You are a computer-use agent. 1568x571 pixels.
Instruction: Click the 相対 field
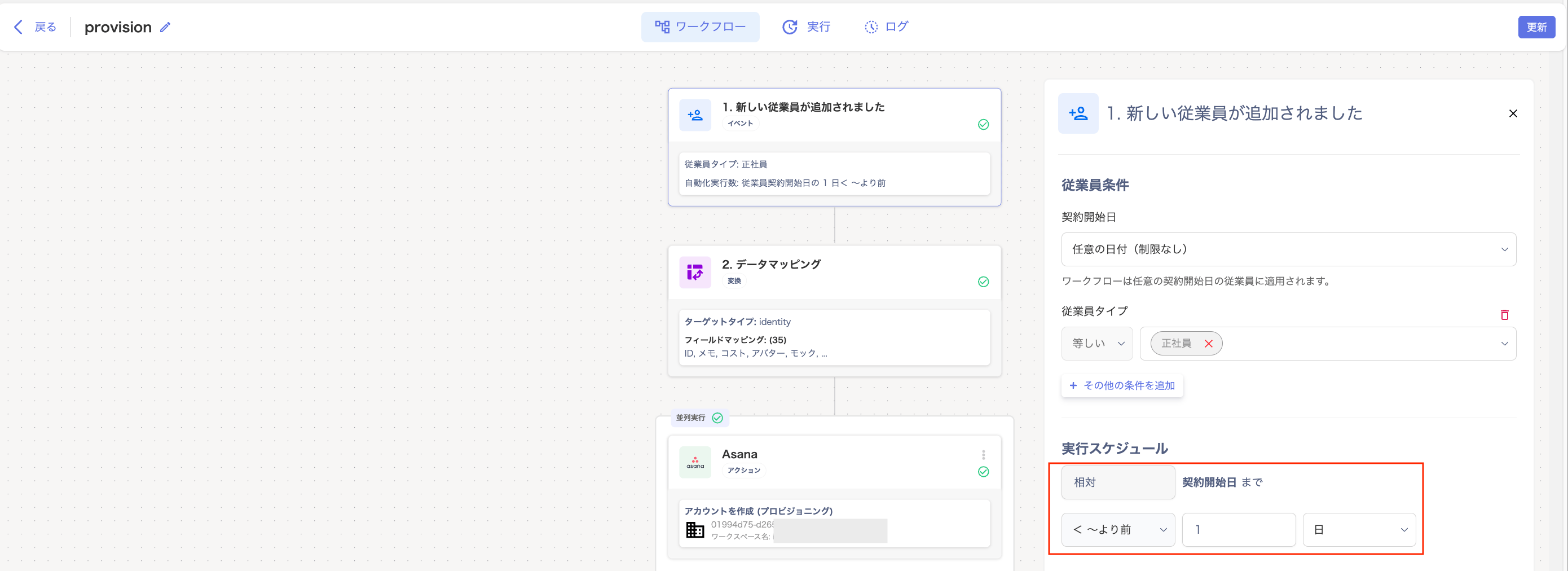click(x=1117, y=482)
